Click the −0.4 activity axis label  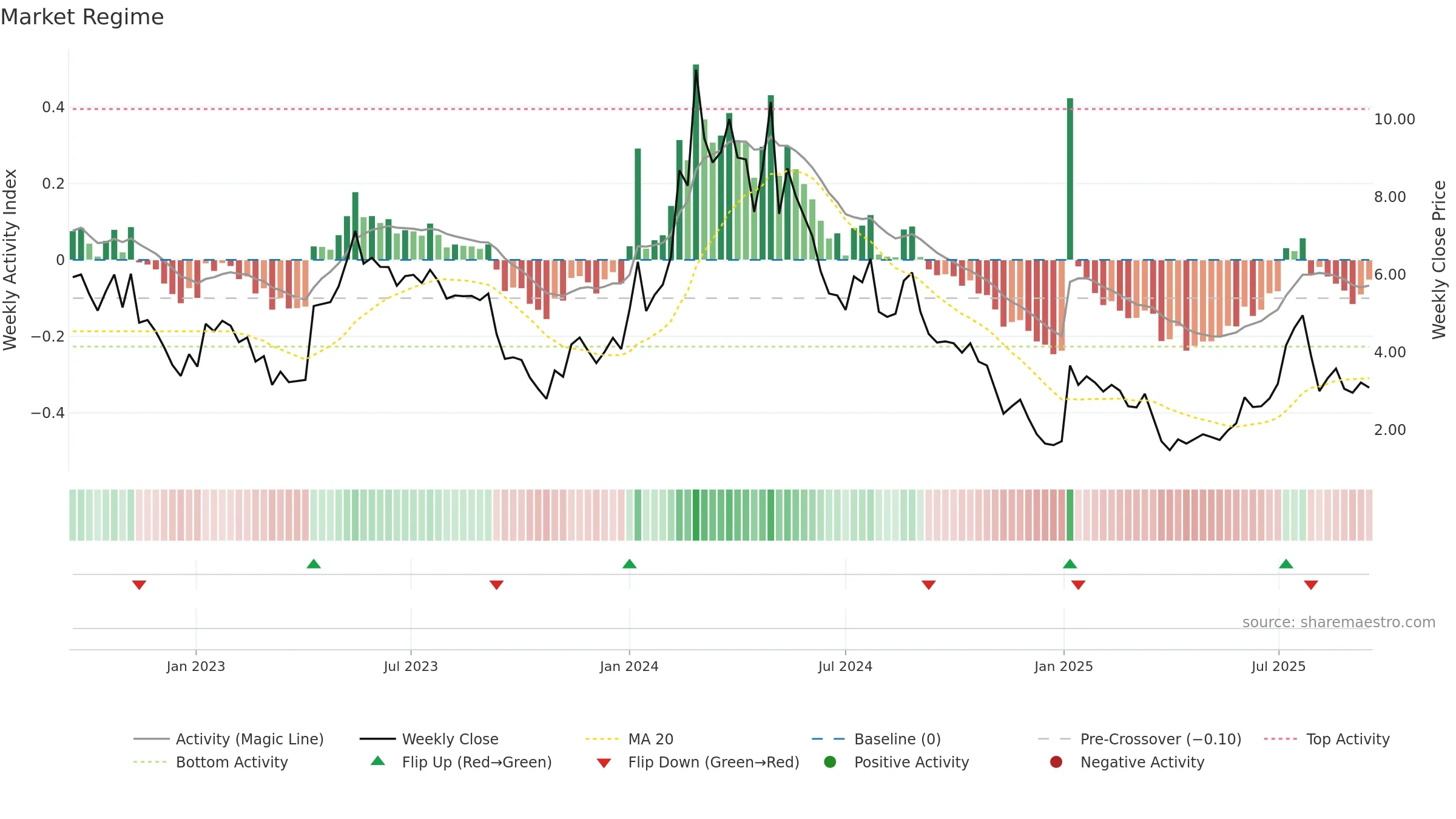(48, 413)
